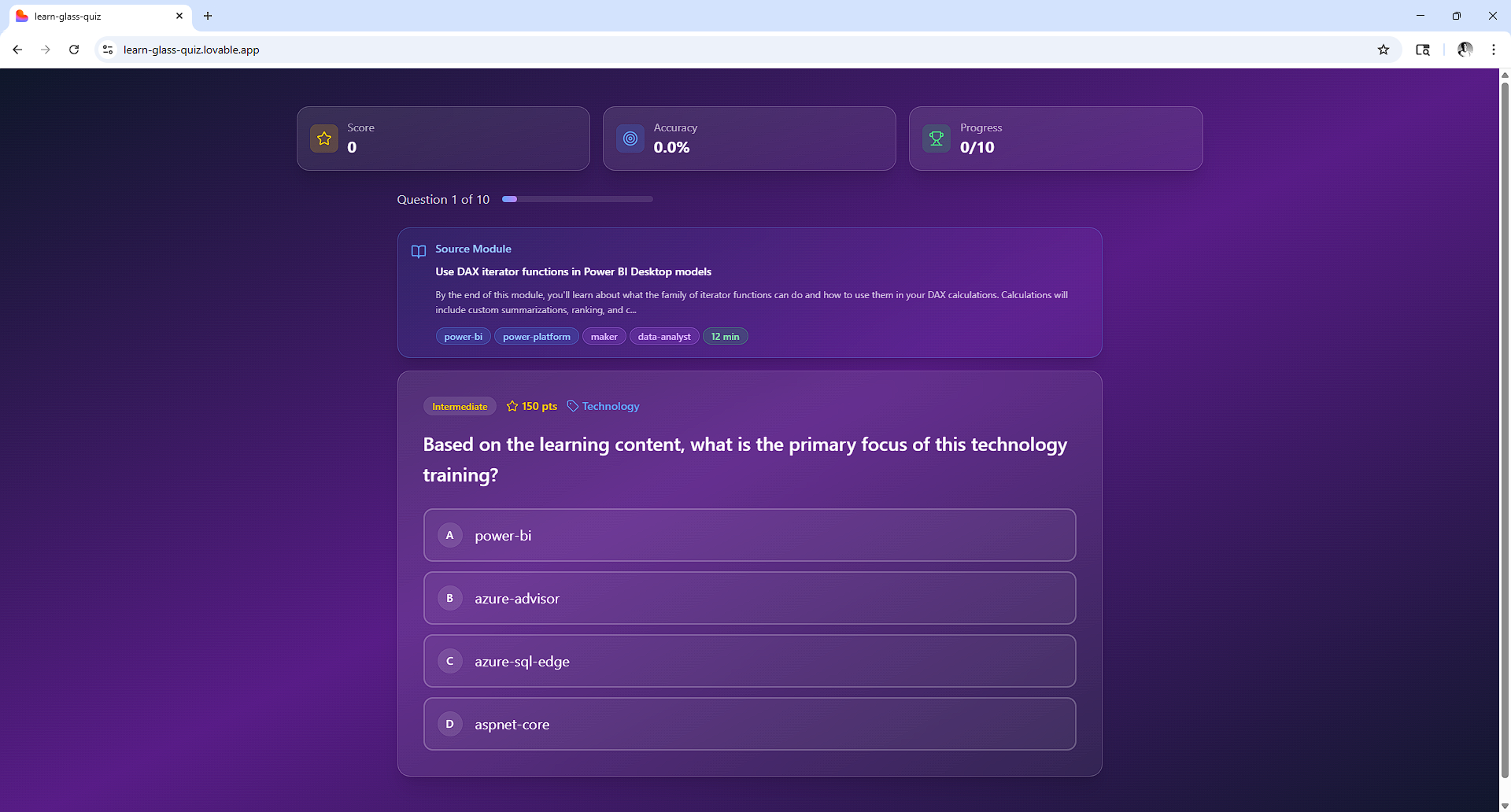Click the Source Module book icon
Viewport: 1511px width, 812px height.
pos(419,251)
